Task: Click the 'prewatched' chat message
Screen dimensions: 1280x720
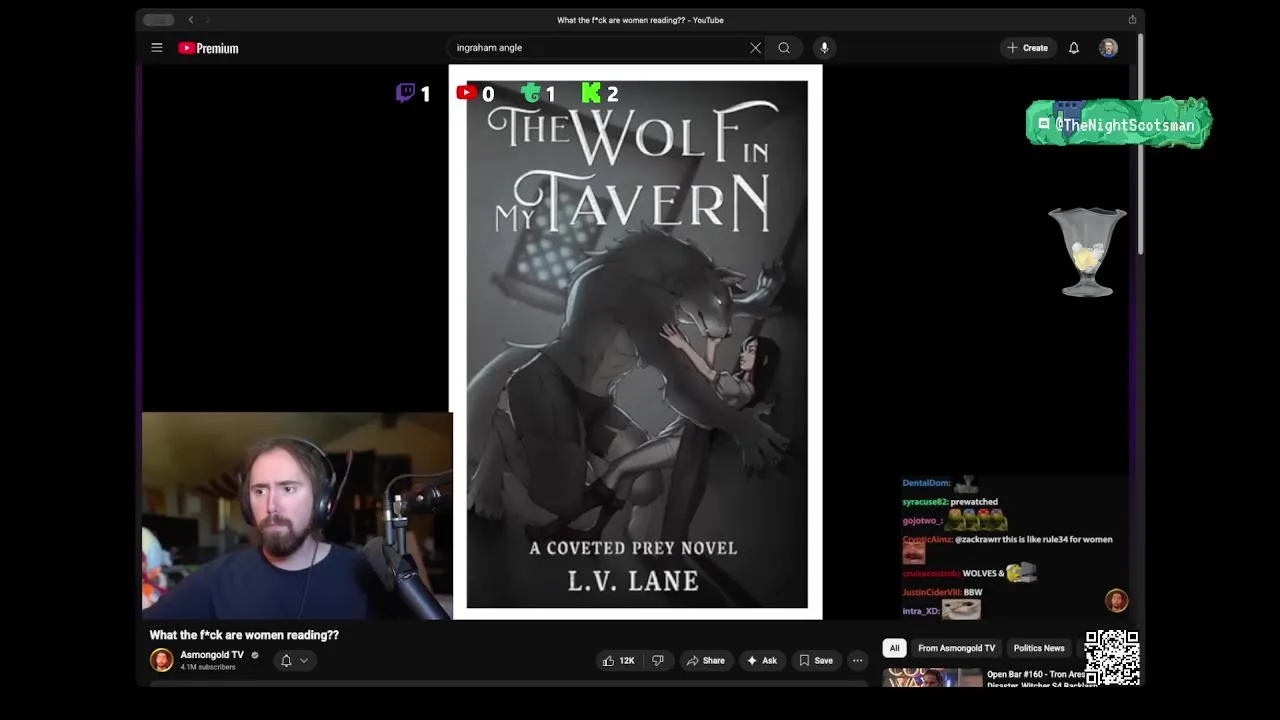Action: click(x=974, y=502)
